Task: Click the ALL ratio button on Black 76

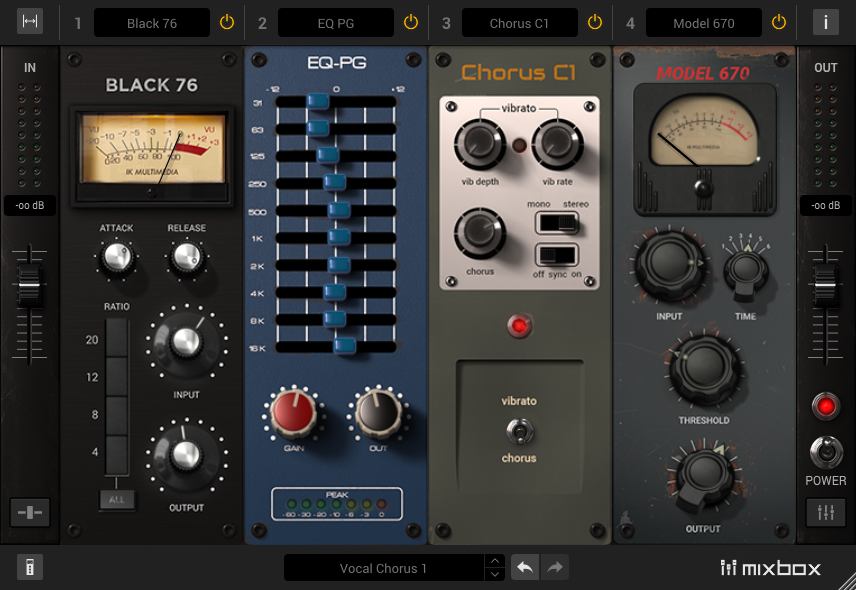Action: coord(116,499)
